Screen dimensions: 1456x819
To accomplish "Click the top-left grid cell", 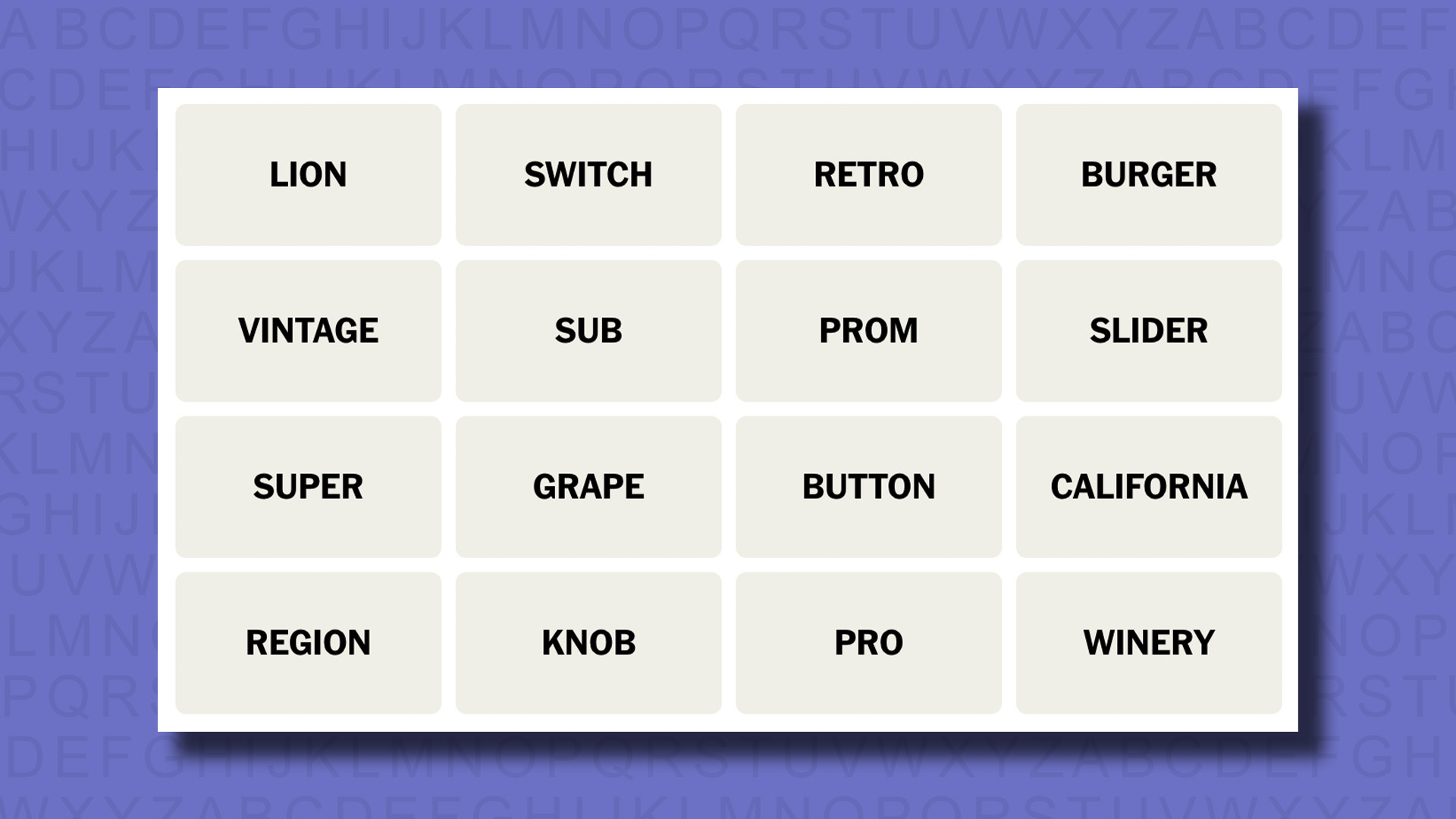I will [307, 174].
